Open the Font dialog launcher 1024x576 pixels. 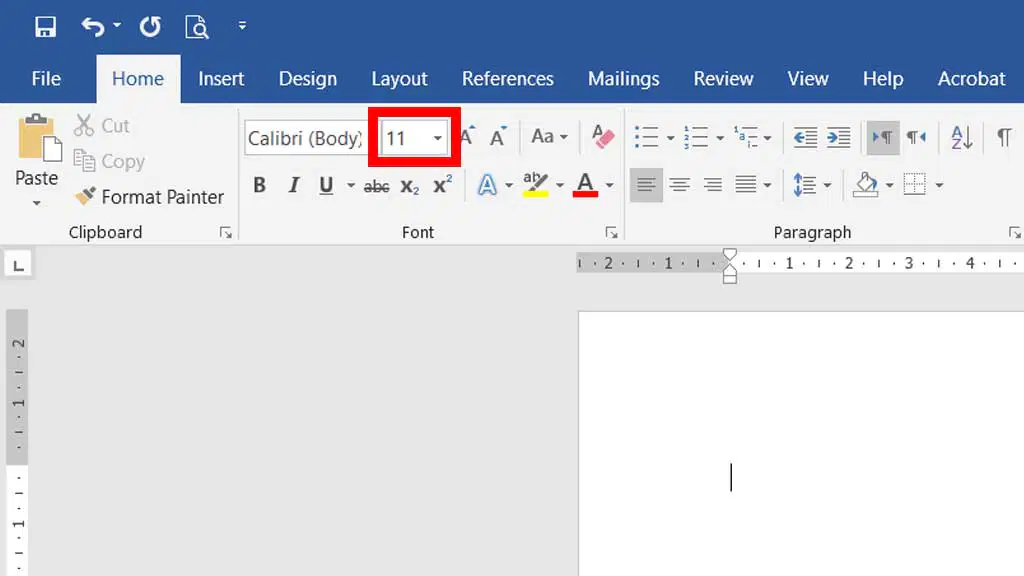coord(611,232)
